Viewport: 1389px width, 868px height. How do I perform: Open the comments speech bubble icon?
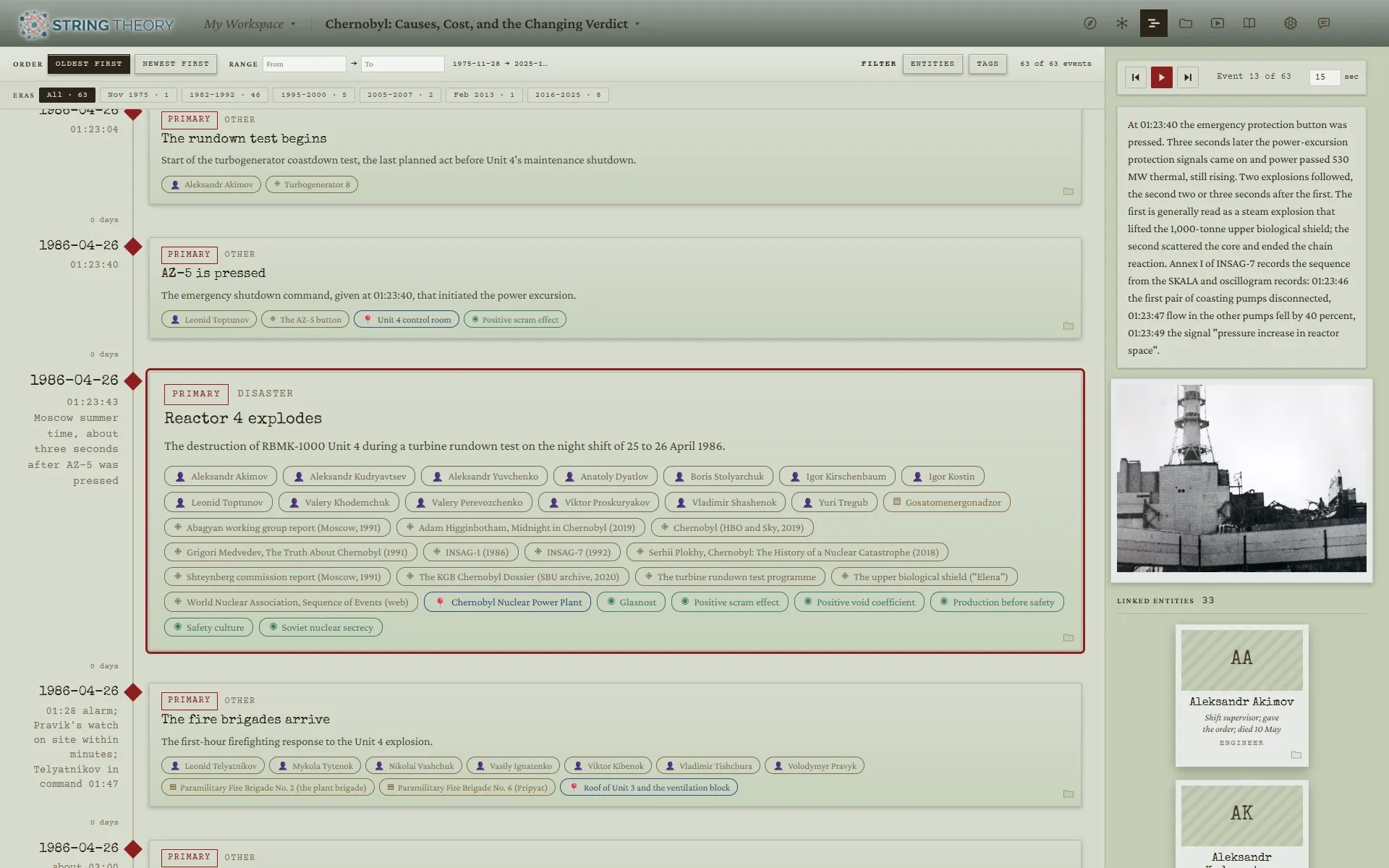(1323, 23)
